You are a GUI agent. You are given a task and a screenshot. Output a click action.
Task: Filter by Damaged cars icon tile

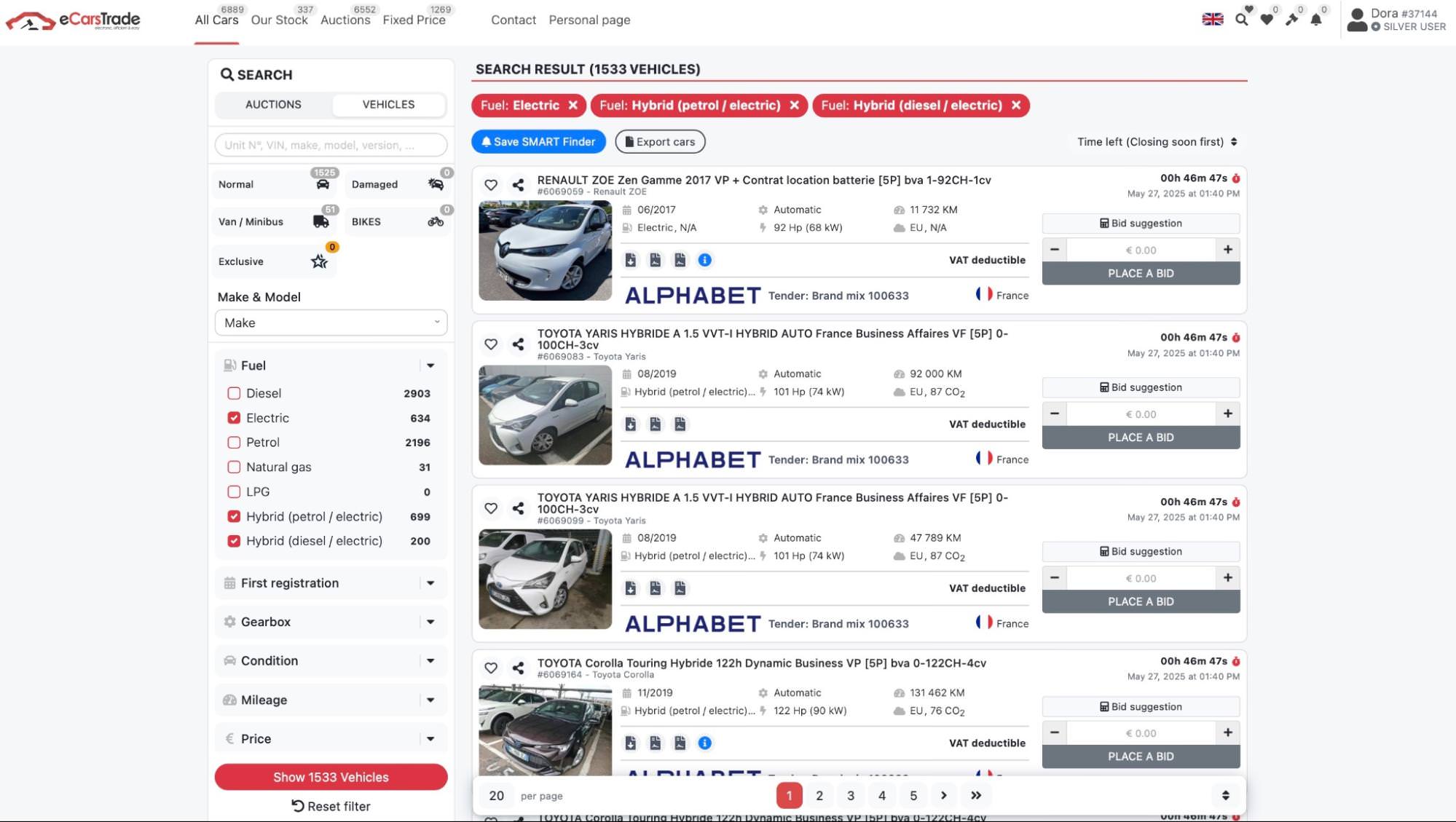398,184
